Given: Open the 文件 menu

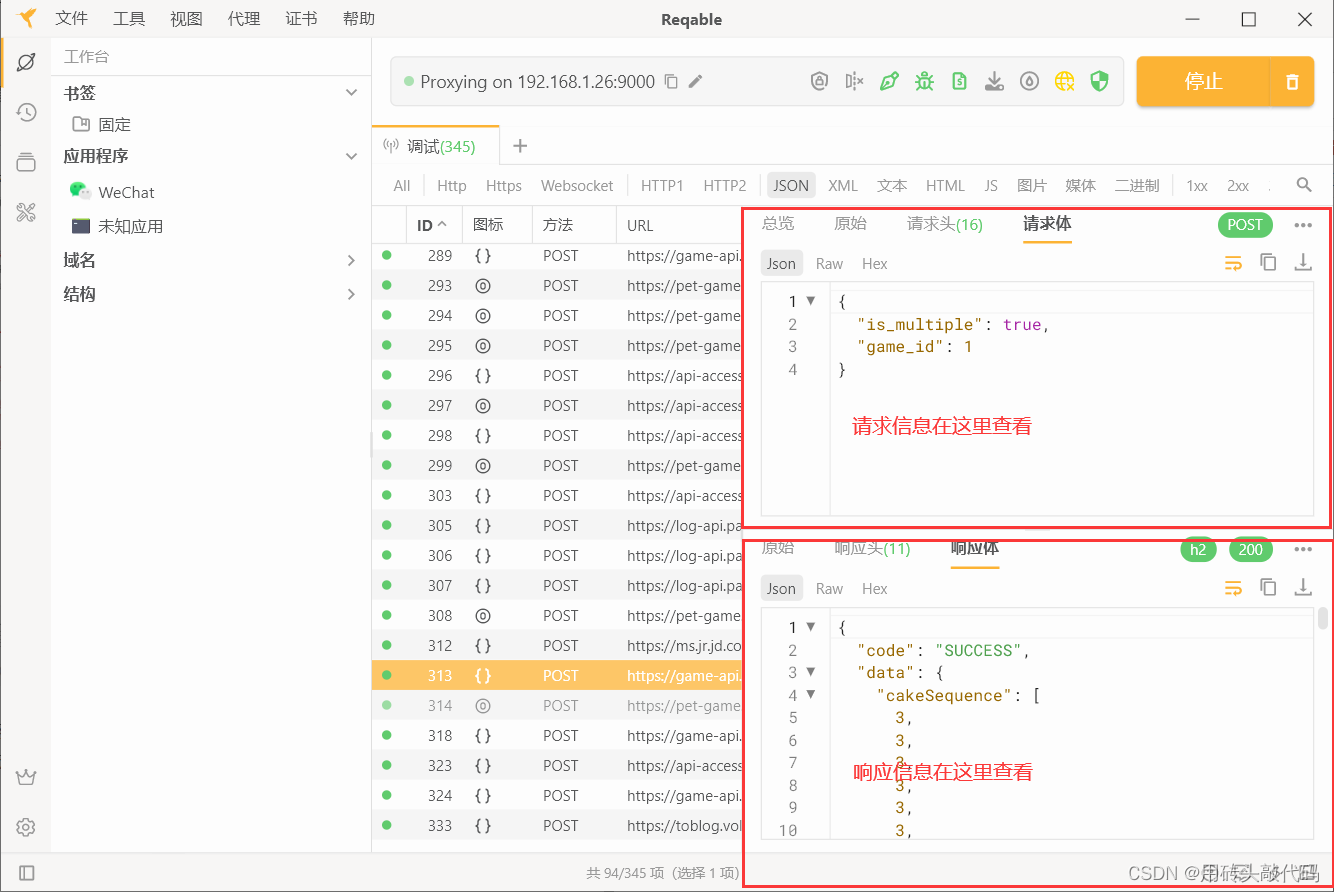Looking at the screenshot, I should tap(71, 19).
